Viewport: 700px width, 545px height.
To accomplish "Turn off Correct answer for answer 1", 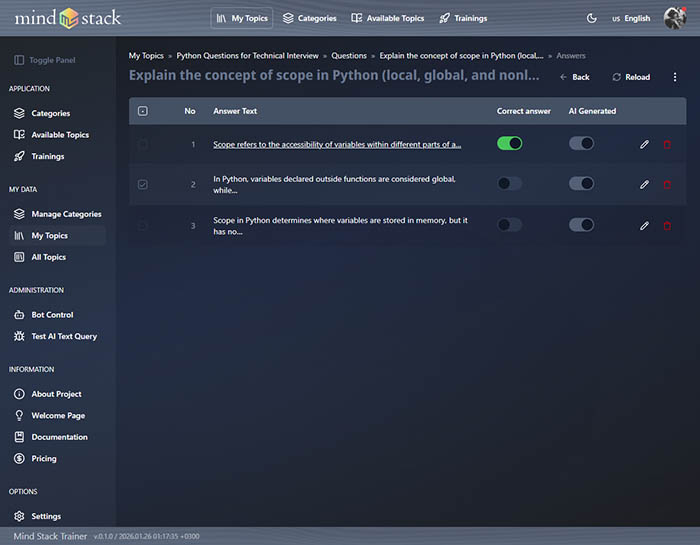I will 509,143.
